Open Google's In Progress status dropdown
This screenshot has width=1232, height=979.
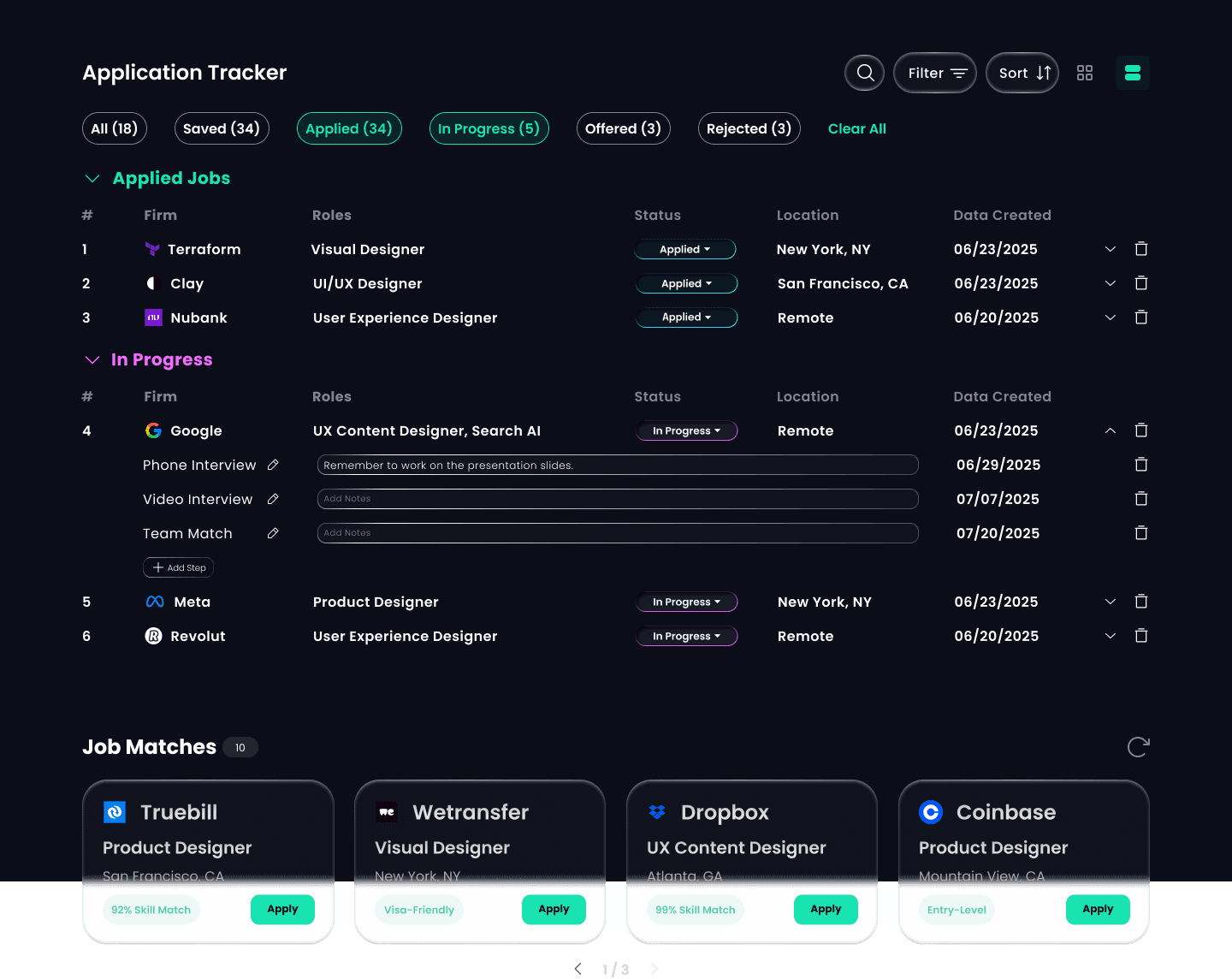pyautogui.click(x=687, y=430)
